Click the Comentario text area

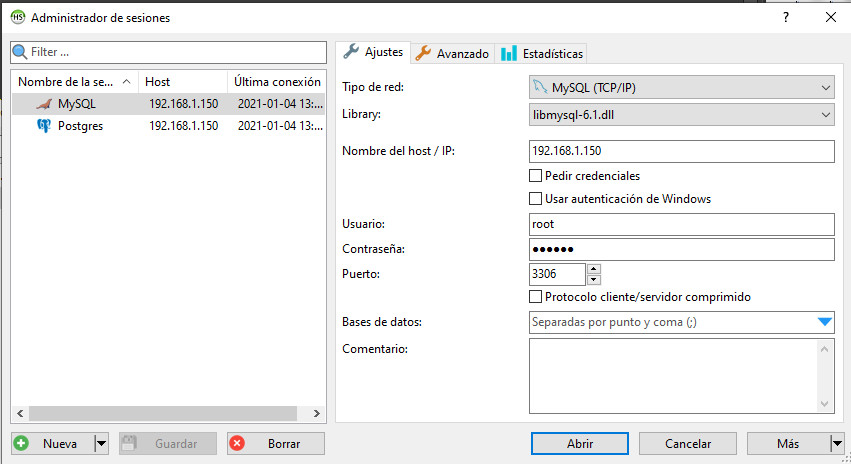coord(673,376)
